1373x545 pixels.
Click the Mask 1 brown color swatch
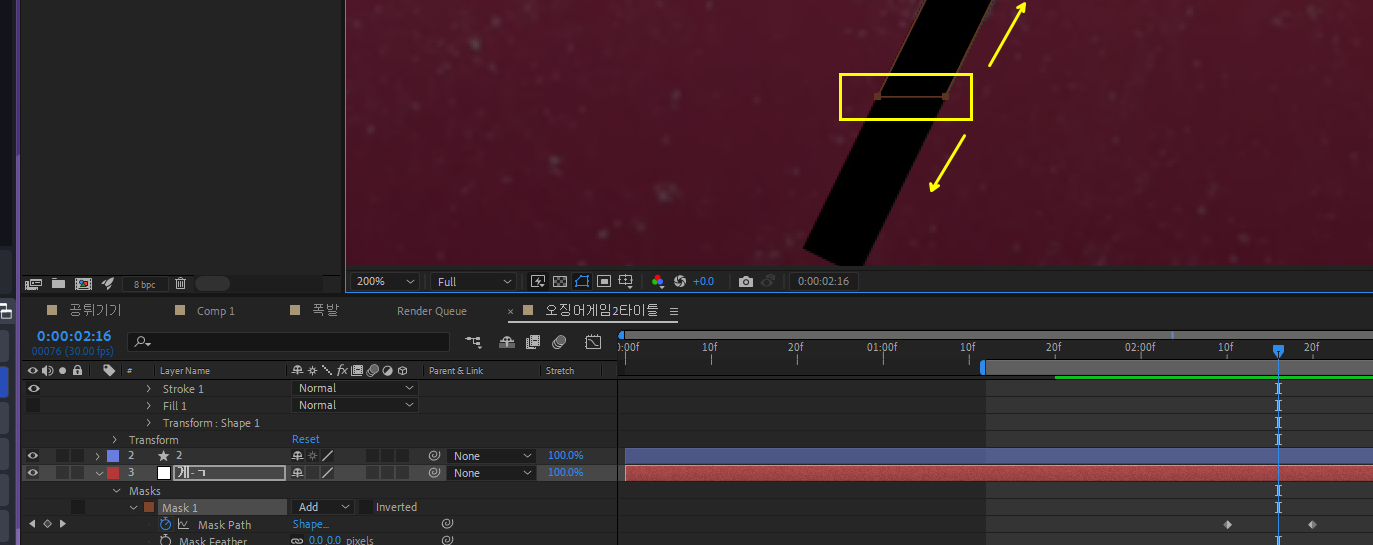(150, 508)
